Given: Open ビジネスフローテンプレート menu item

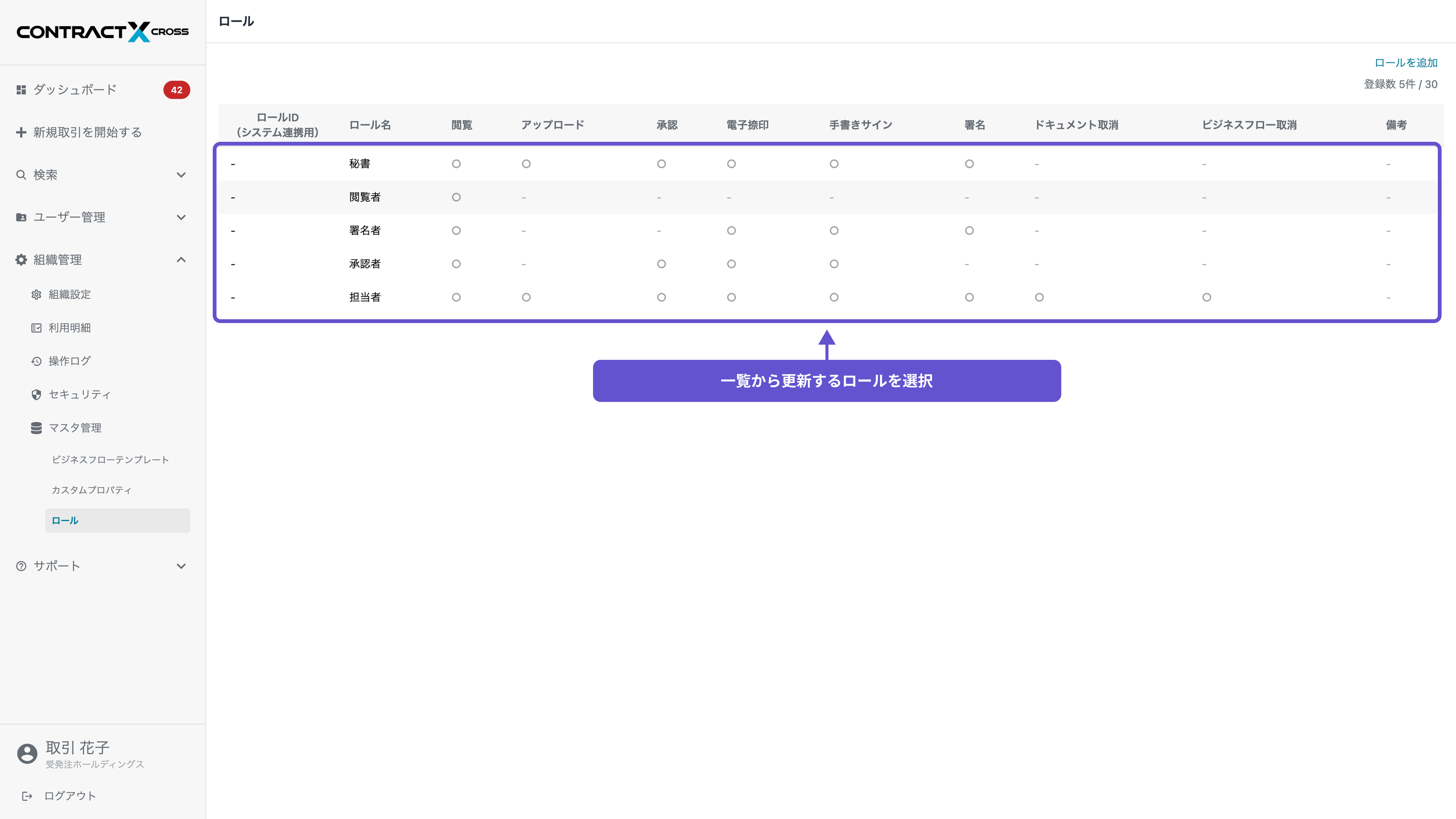Looking at the screenshot, I should coord(110,460).
